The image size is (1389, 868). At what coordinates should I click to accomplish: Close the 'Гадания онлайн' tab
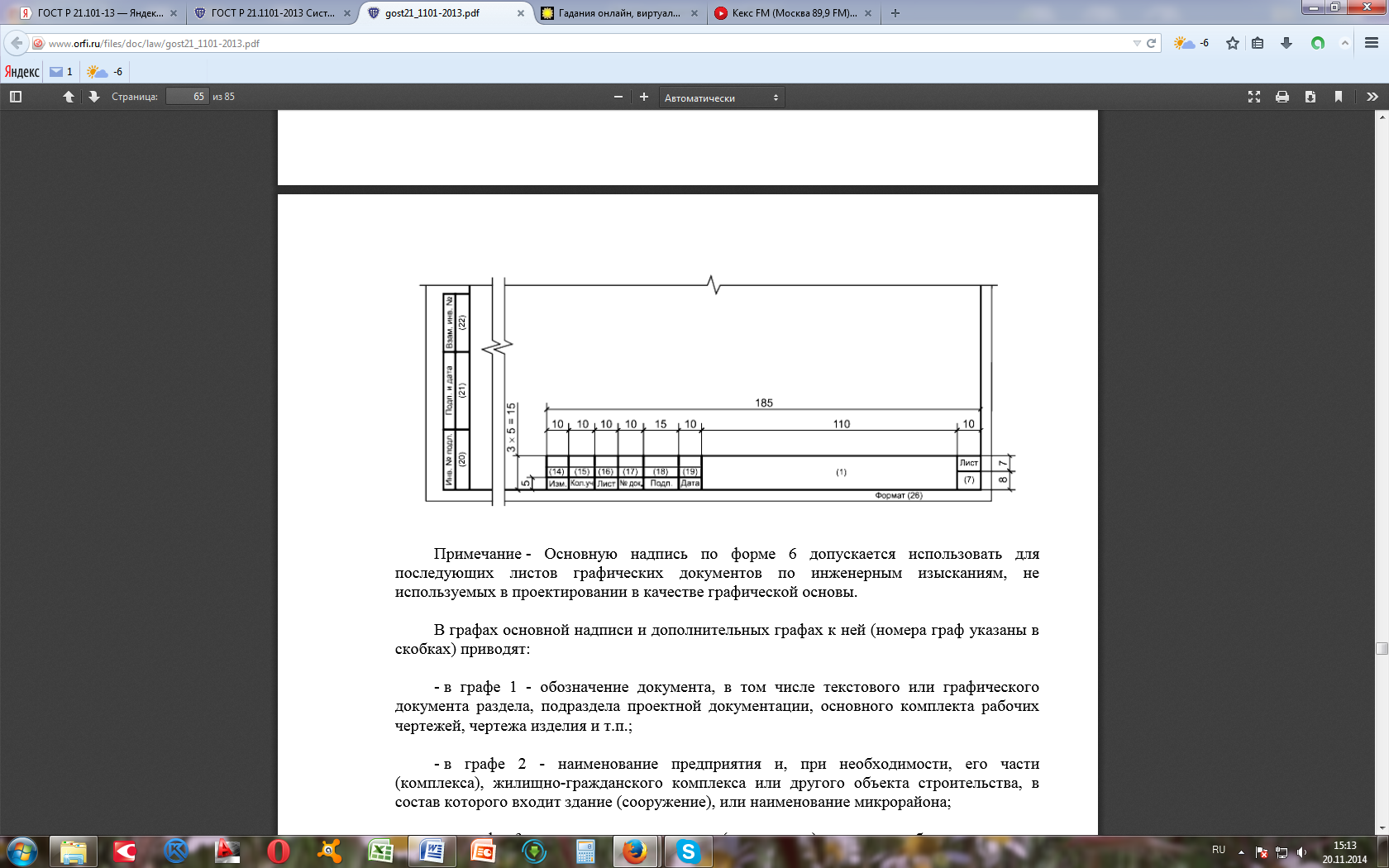click(x=694, y=13)
